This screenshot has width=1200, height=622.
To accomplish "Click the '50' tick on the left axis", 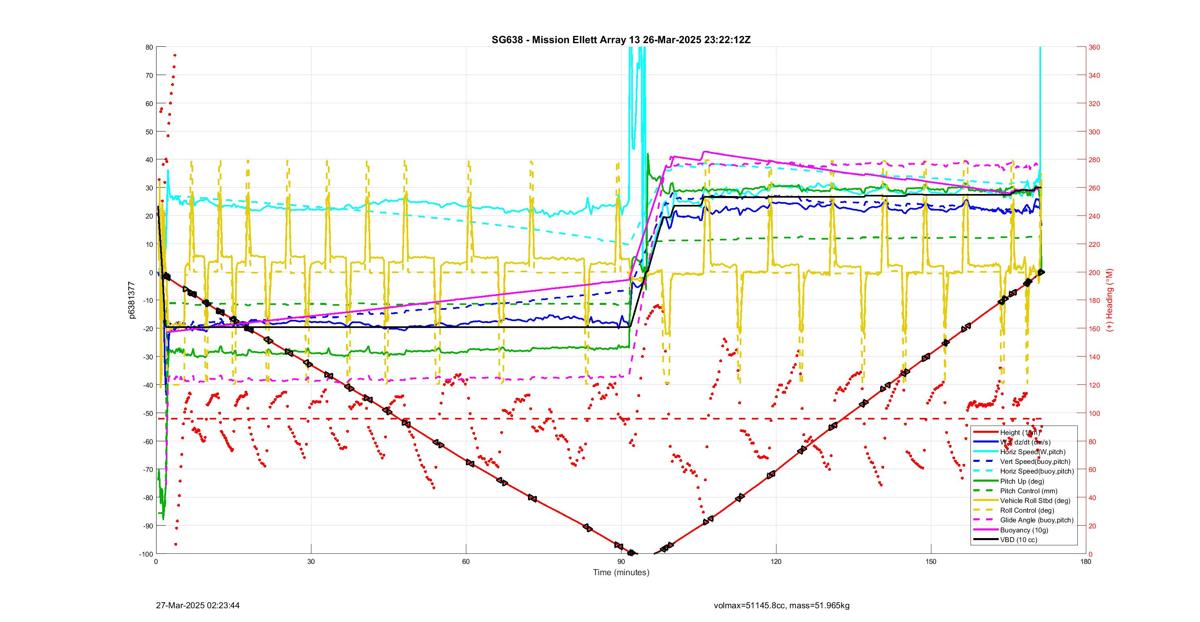I will click(148, 132).
